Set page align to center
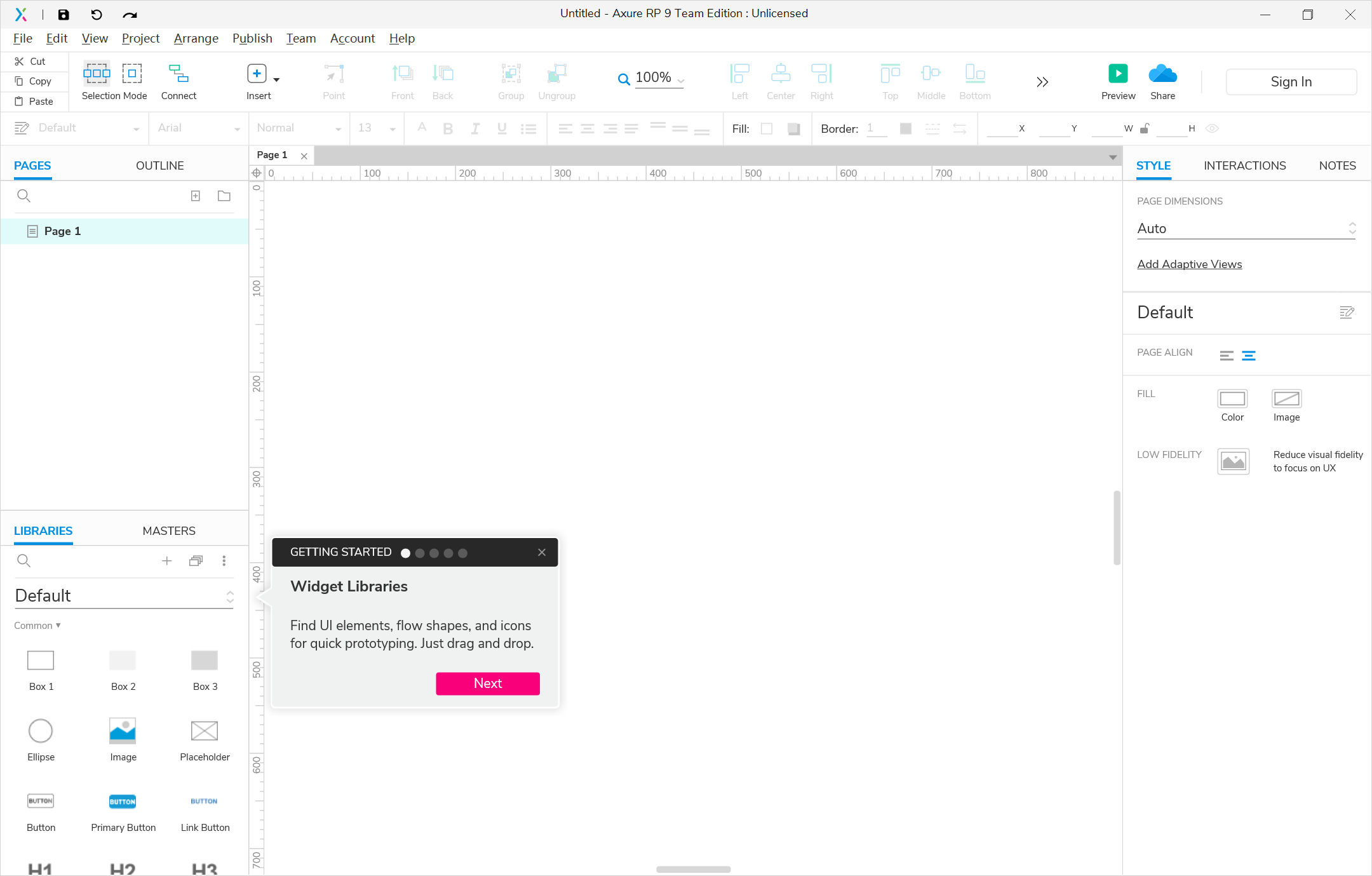Screen dimensions: 1372x876 tap(1249, 356)
